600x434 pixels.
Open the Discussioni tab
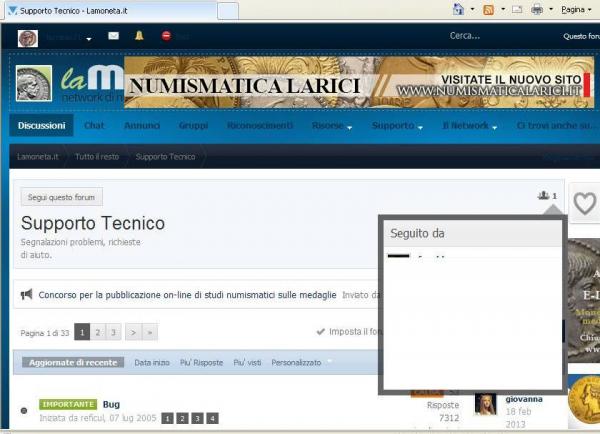click(41, 126)
